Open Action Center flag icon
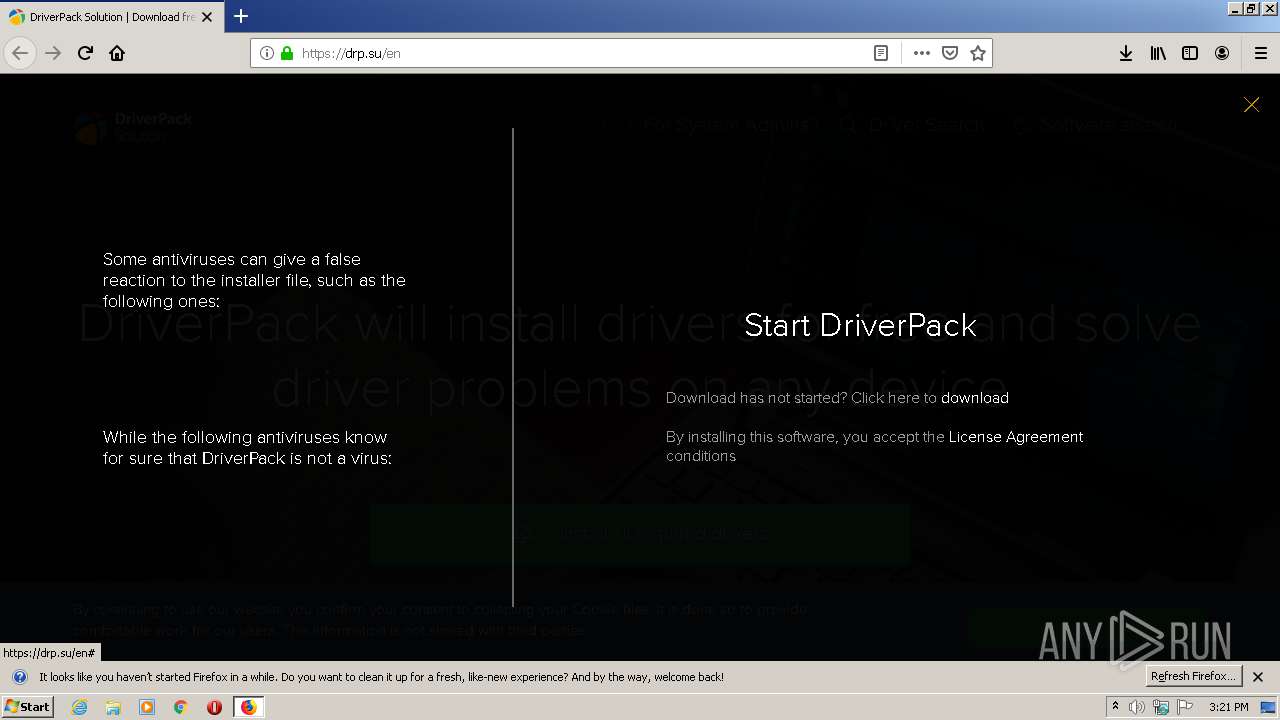The height and width of the screenshot is (720, 1280). 1185,707
